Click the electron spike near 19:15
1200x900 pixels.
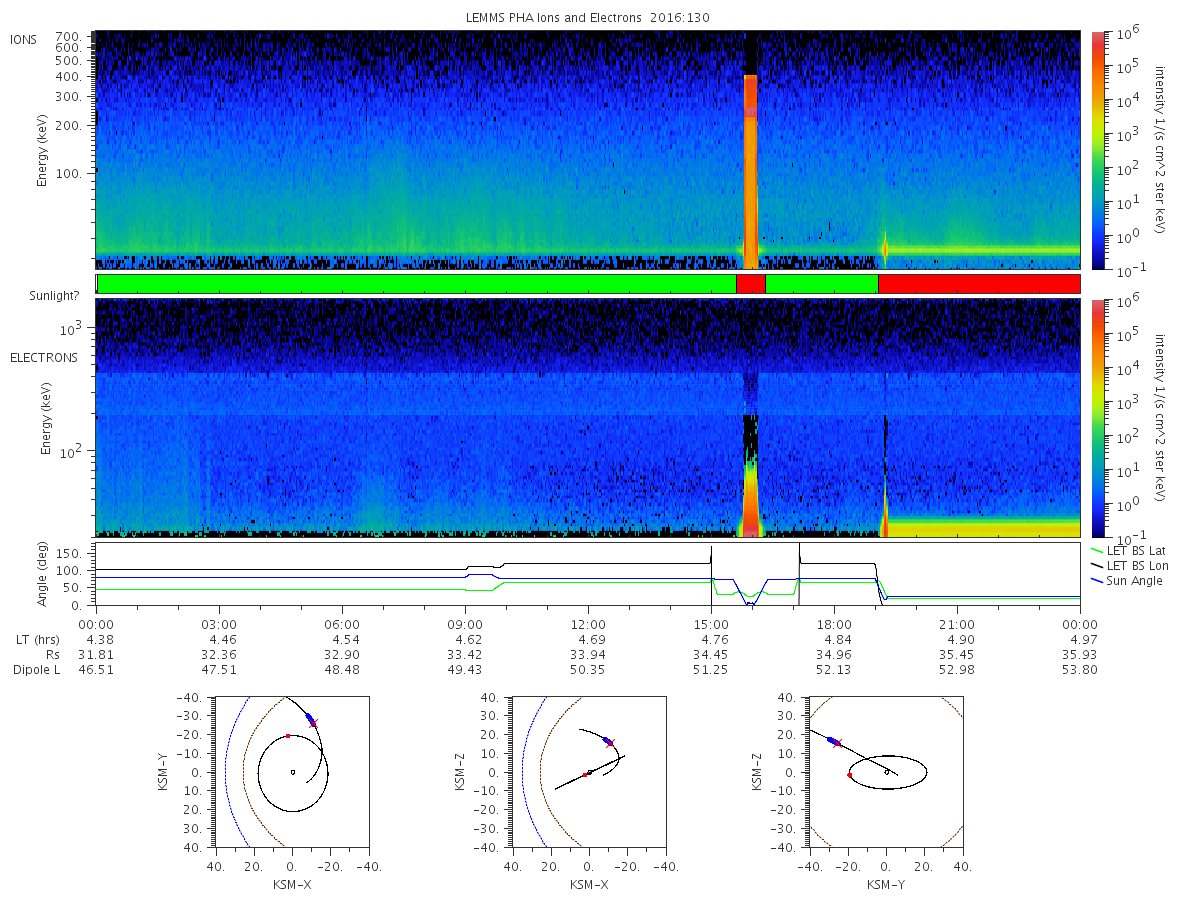(884, 510)
